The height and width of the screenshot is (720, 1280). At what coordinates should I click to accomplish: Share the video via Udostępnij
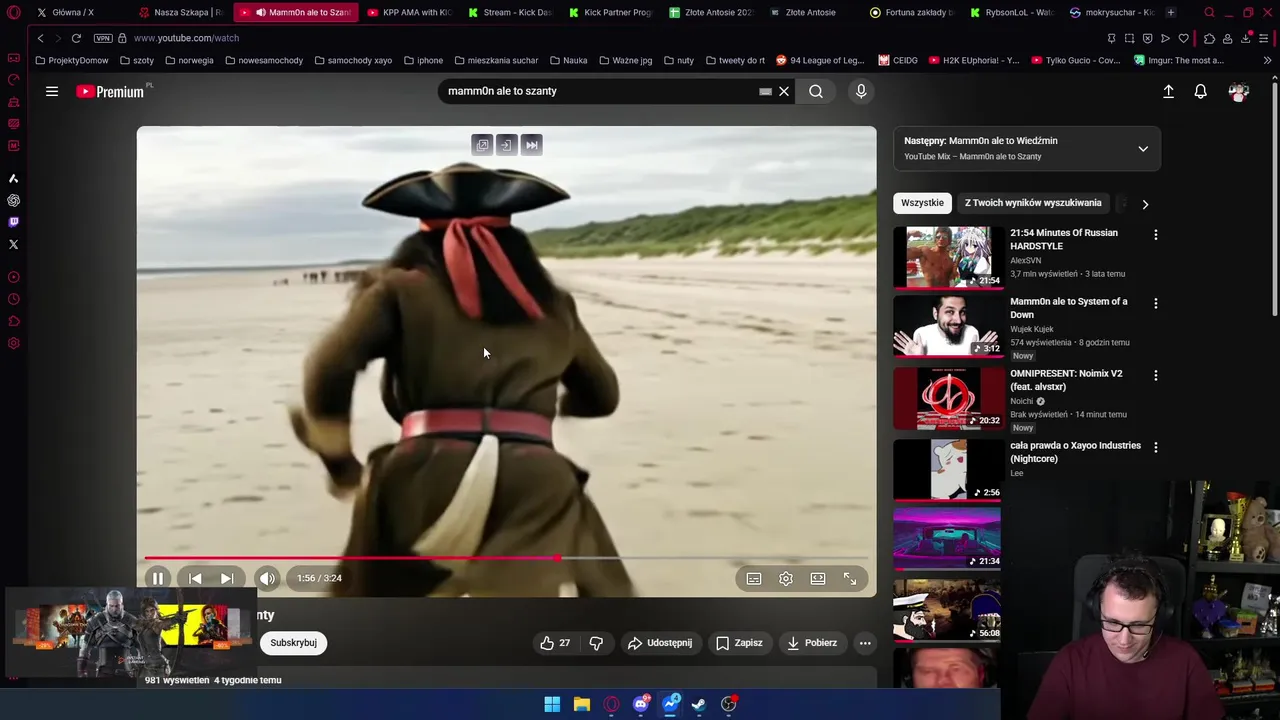[x=660, y=643]
